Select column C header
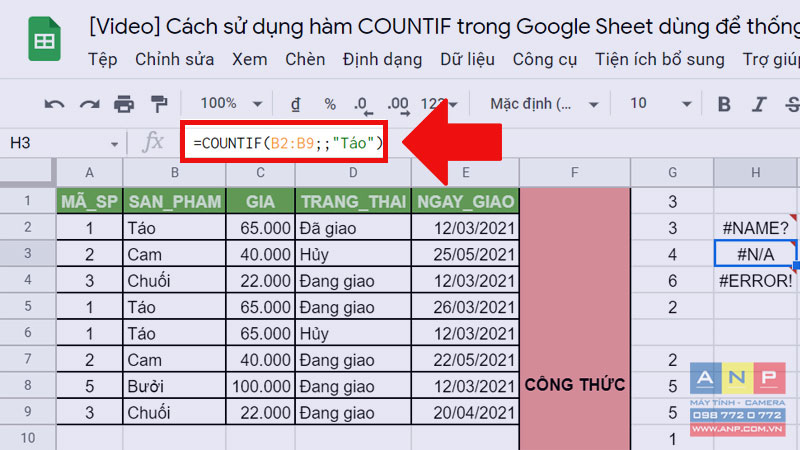800x450 pixels. 260,172
